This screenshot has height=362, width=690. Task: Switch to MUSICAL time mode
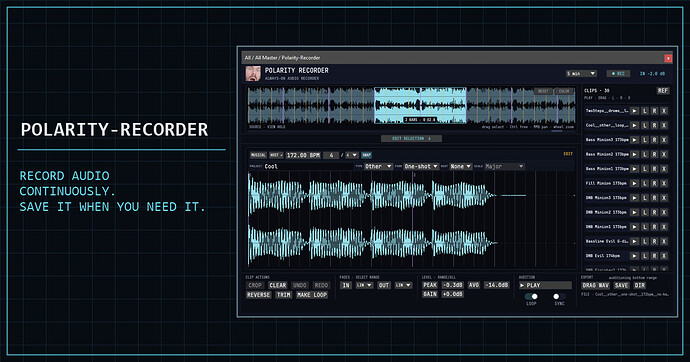(x=258, y=155)
